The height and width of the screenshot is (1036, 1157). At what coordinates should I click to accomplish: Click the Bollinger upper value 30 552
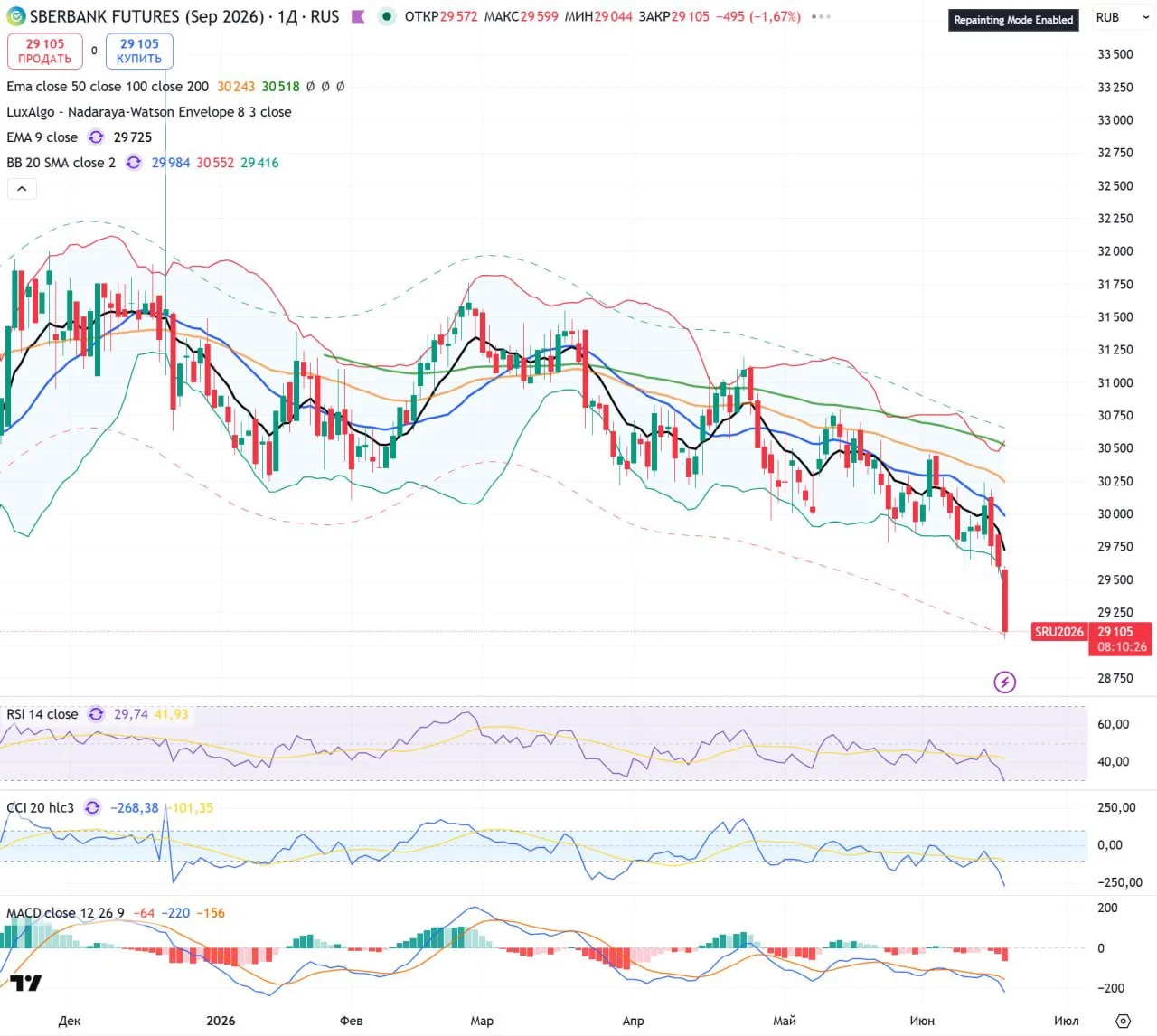click(x=215, y=163)
